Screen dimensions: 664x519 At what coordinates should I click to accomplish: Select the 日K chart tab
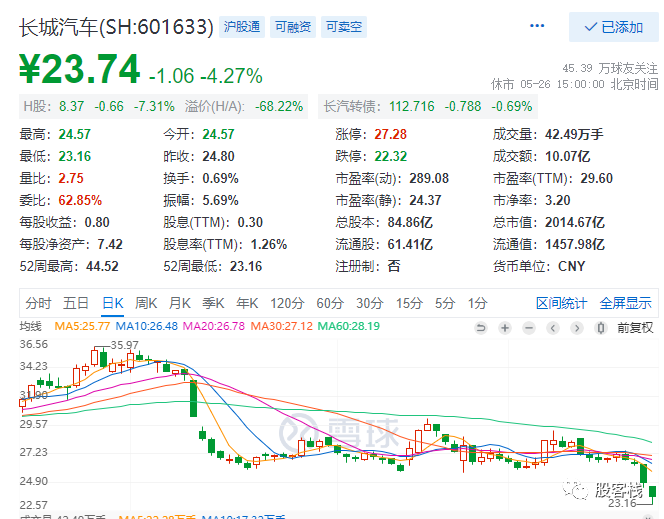tap(113, 303)
